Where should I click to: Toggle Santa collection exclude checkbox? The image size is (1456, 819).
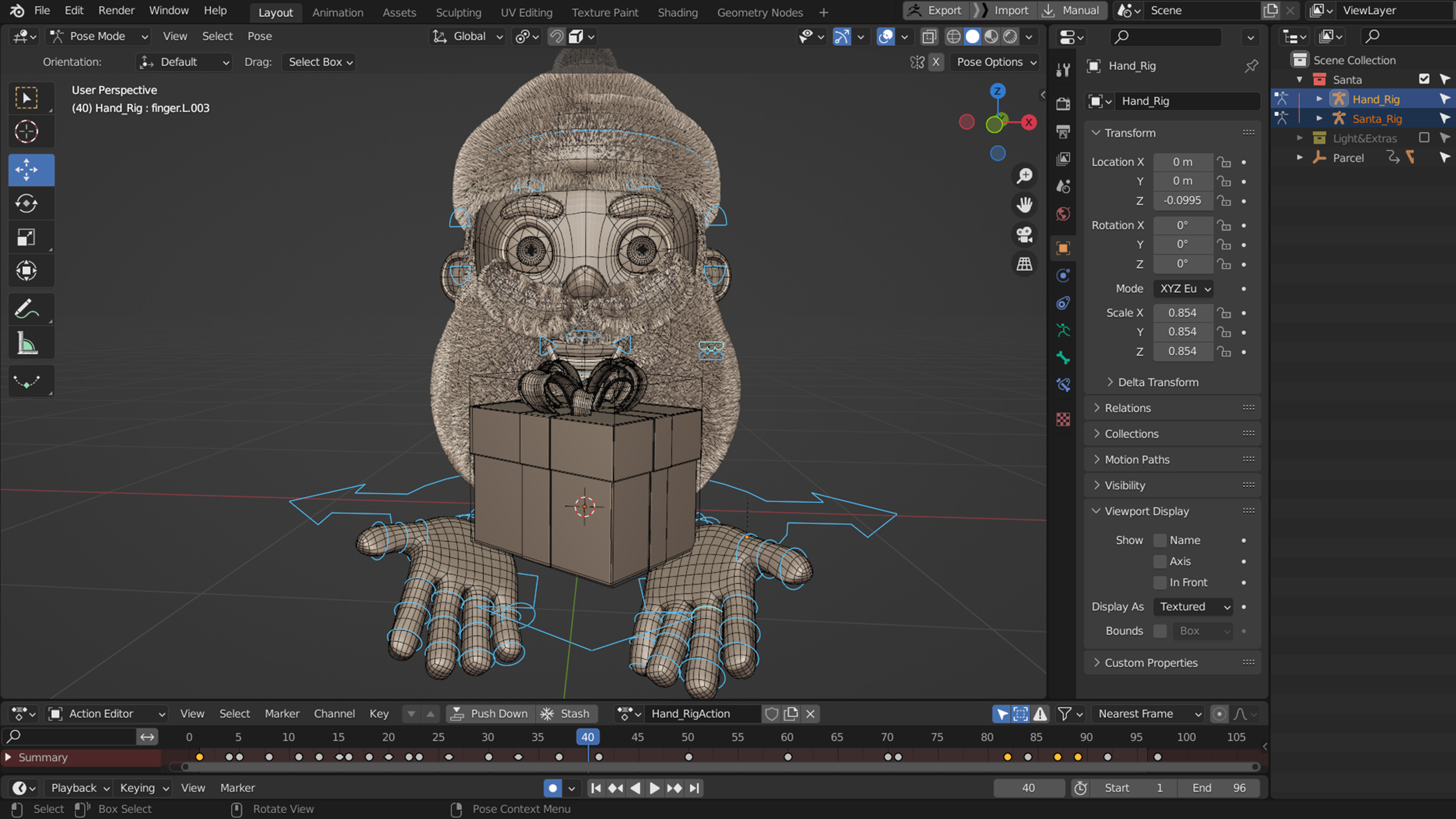[1424, 79]
